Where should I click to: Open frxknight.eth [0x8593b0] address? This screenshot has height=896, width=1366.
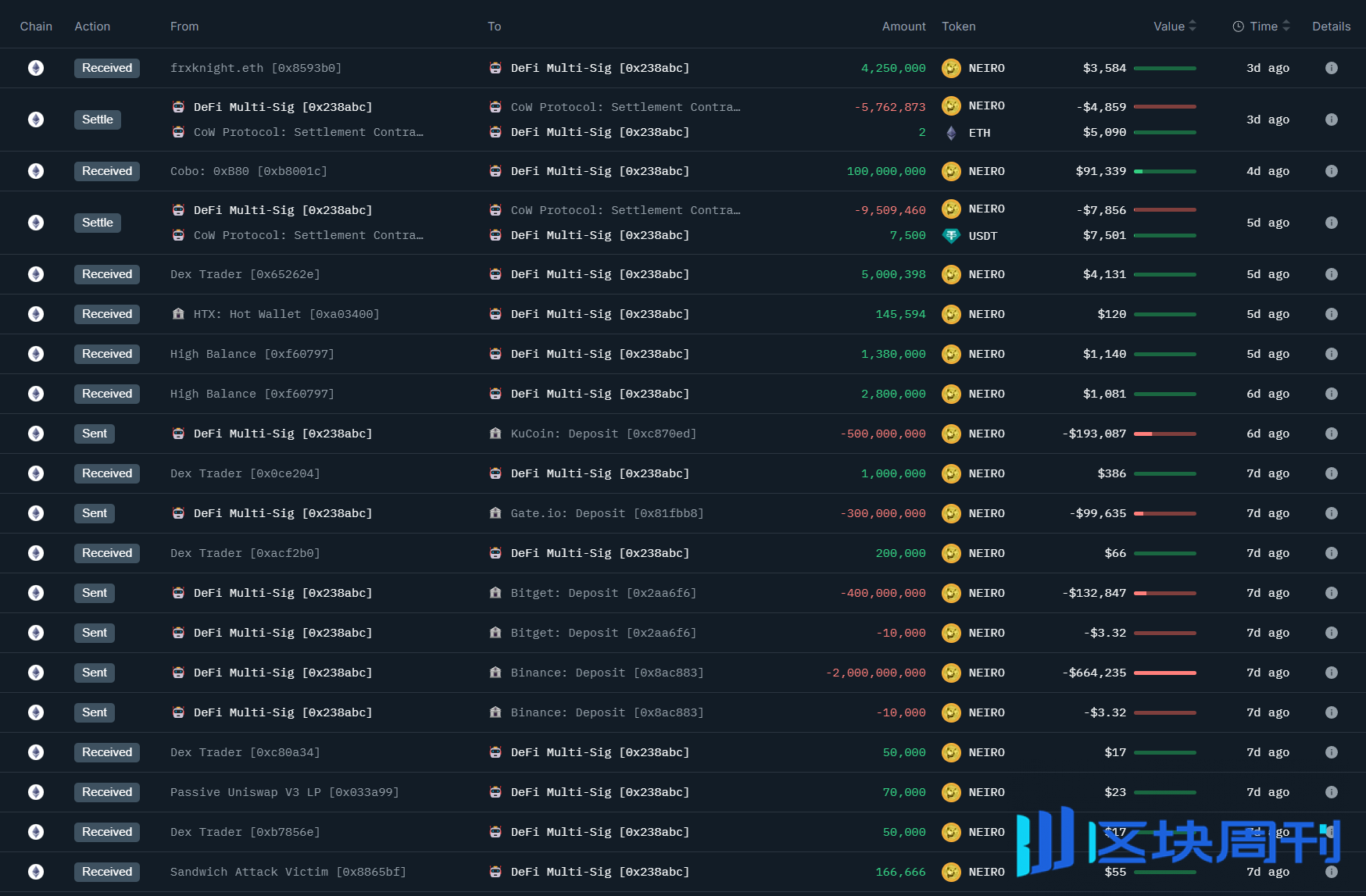[256, 68]
